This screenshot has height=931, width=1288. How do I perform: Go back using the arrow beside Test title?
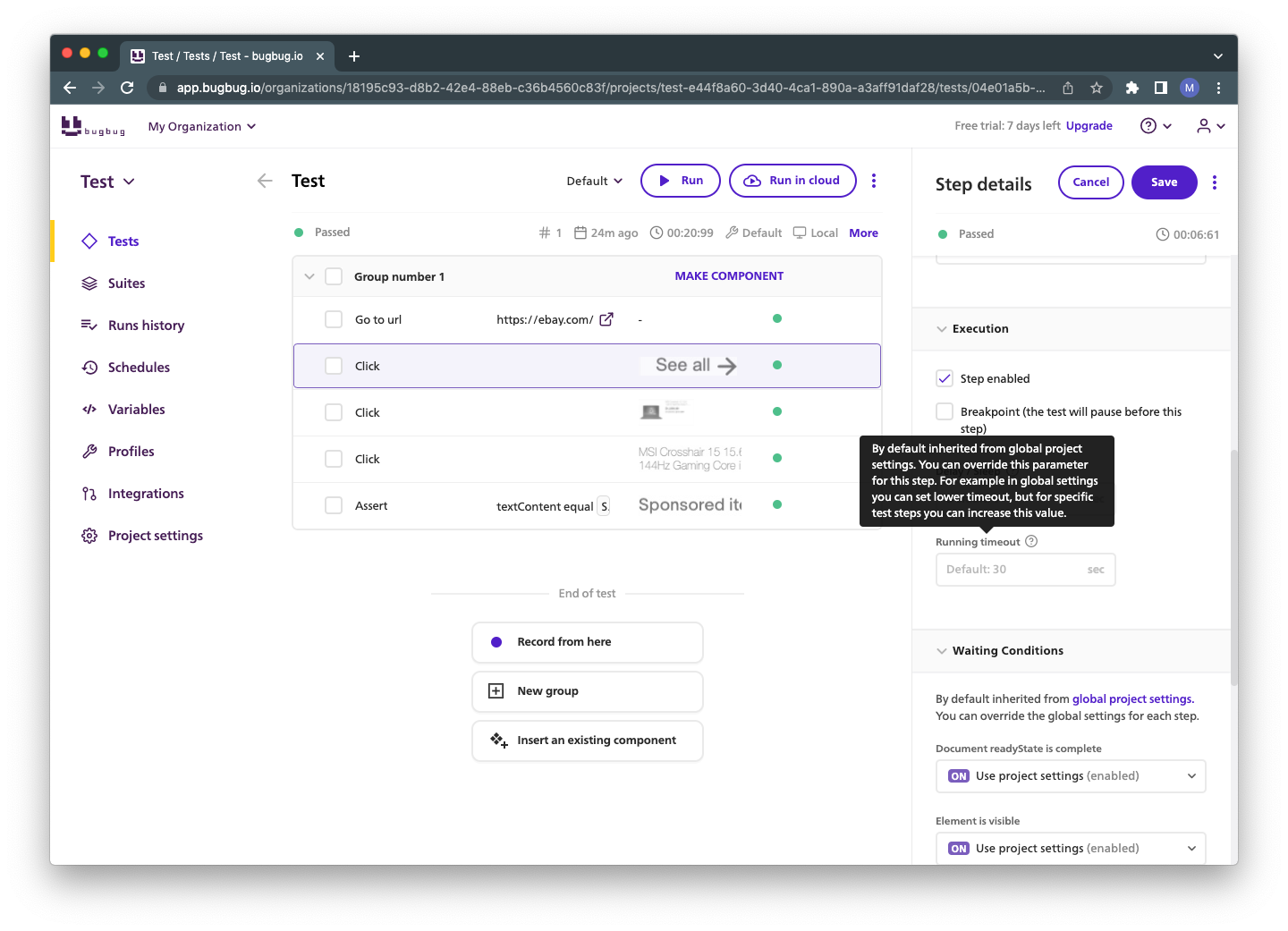[x=265, y=181]
